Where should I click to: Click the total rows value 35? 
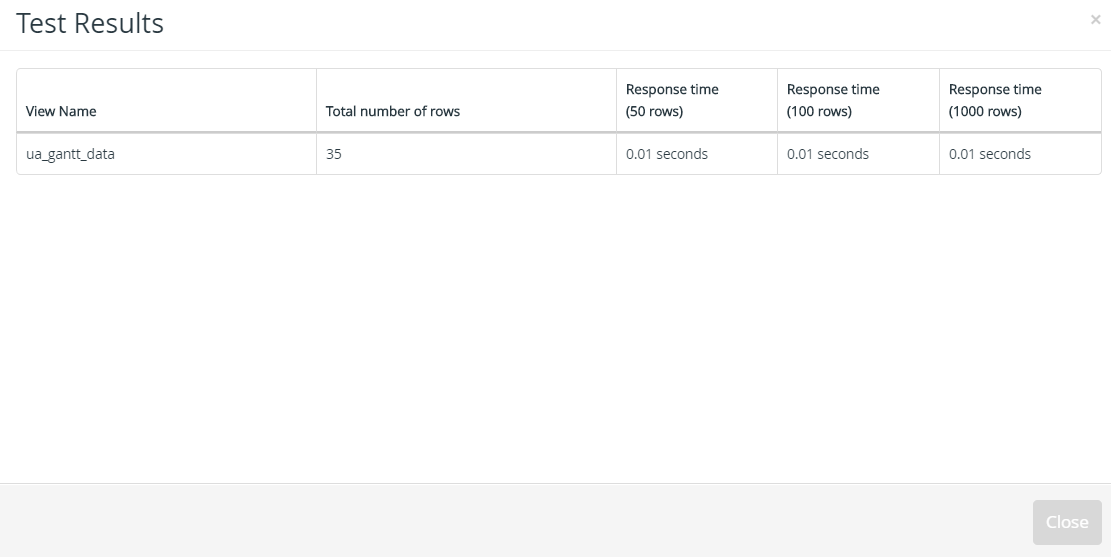coord(334,154)
